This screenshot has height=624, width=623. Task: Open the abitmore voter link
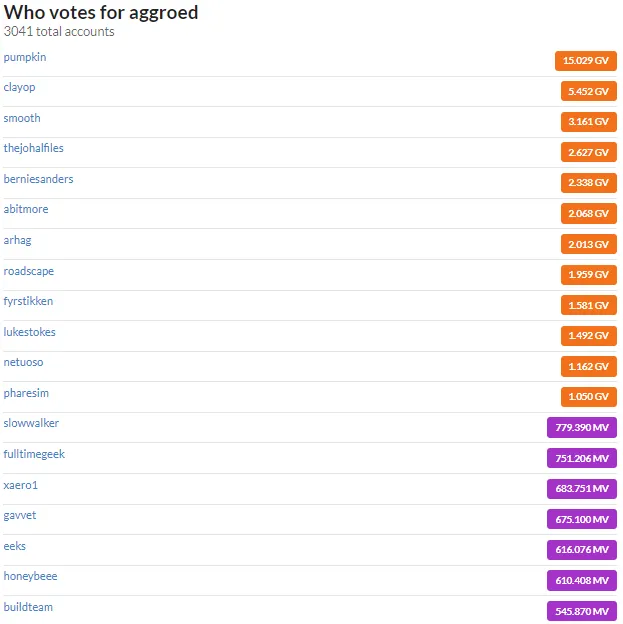(x=26, y=209)
